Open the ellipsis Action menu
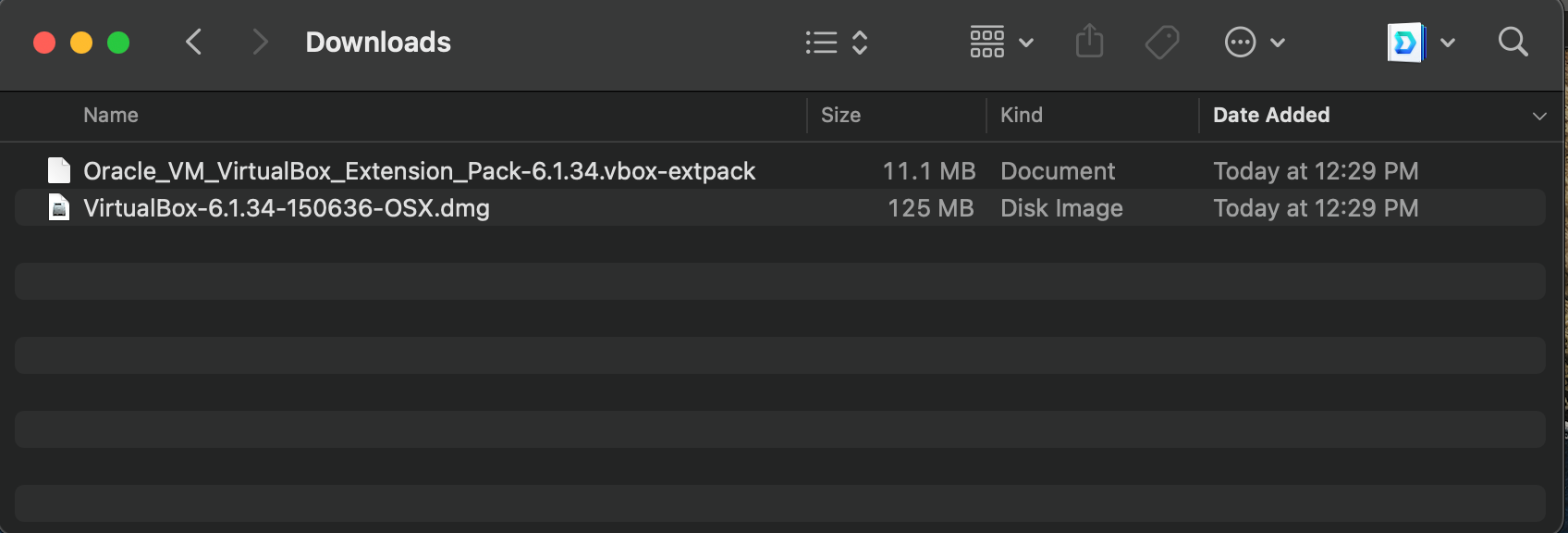Screen dimensions: 1568x533 point(1240,43)
